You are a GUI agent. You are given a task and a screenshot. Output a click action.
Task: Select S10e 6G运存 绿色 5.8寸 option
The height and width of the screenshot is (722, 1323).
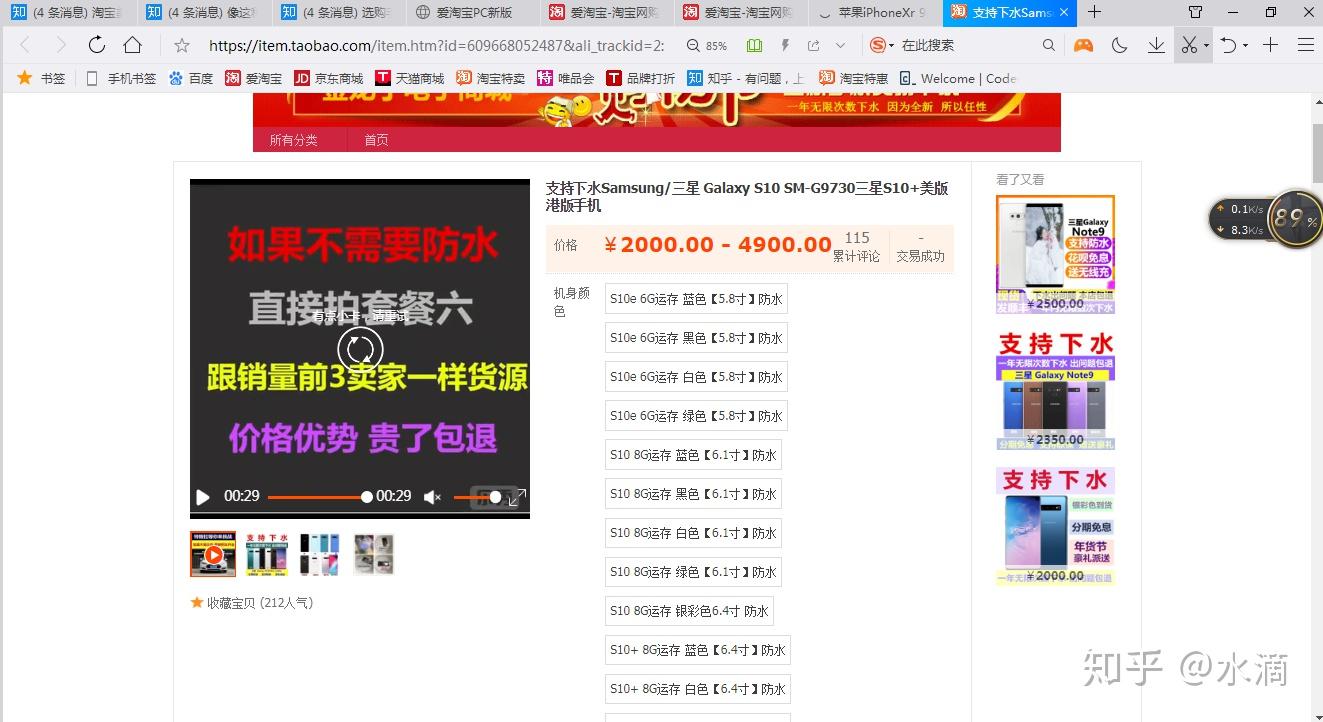coord(696,416)
